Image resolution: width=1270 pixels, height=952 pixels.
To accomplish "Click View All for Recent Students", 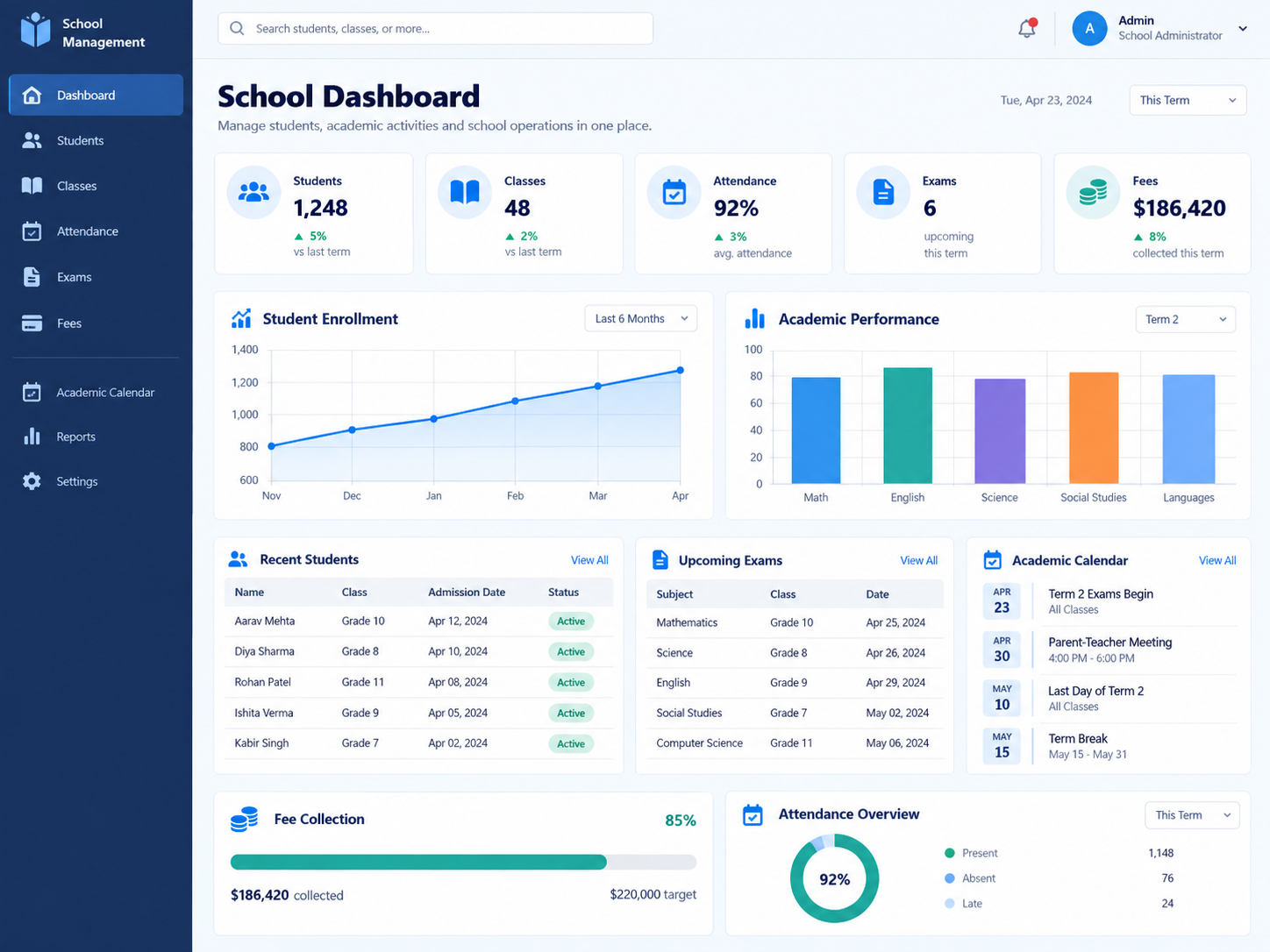I will click(589, 560).
